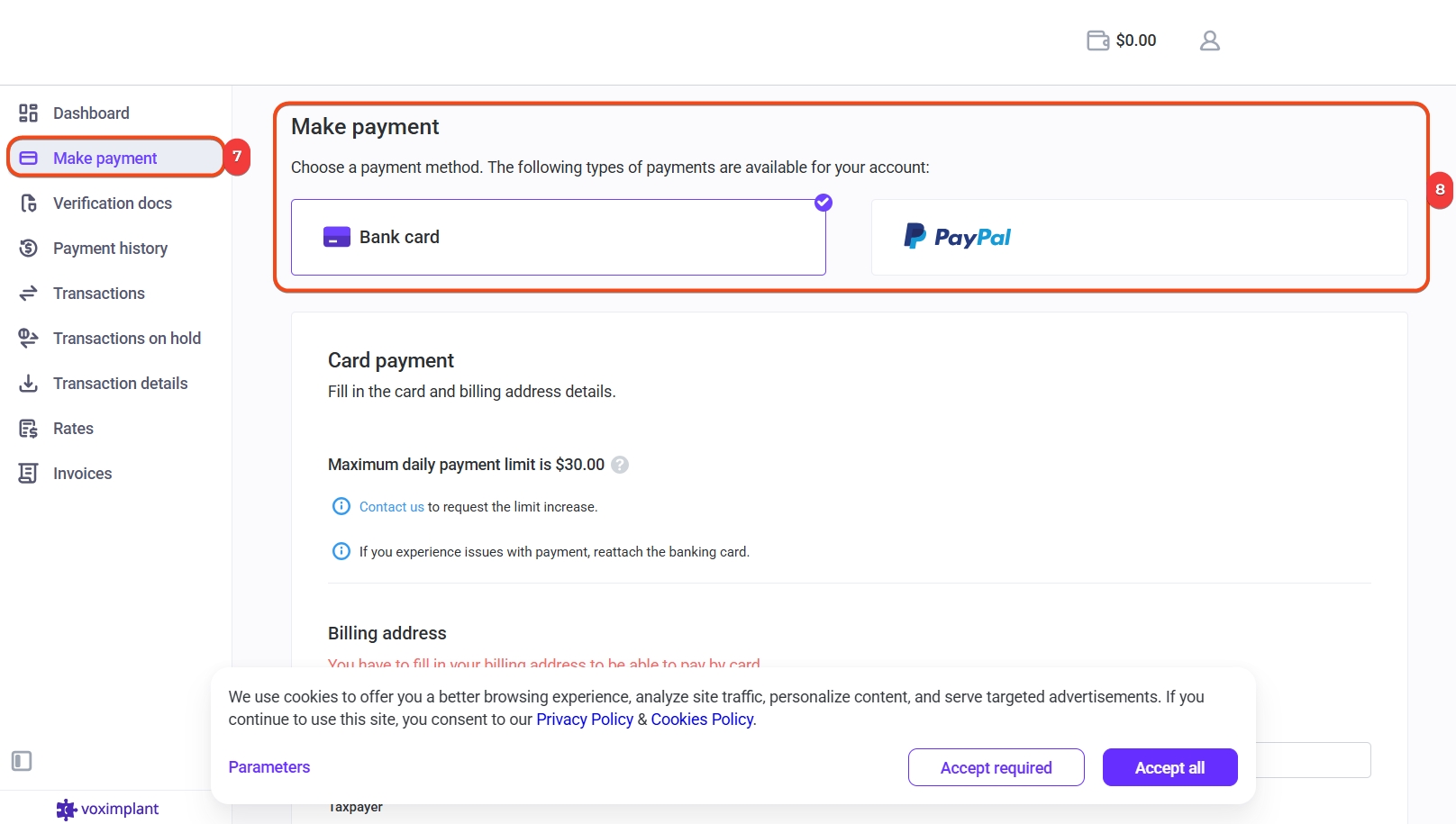Open Transaction details page
1456x824 pixels.
point(121,384)
